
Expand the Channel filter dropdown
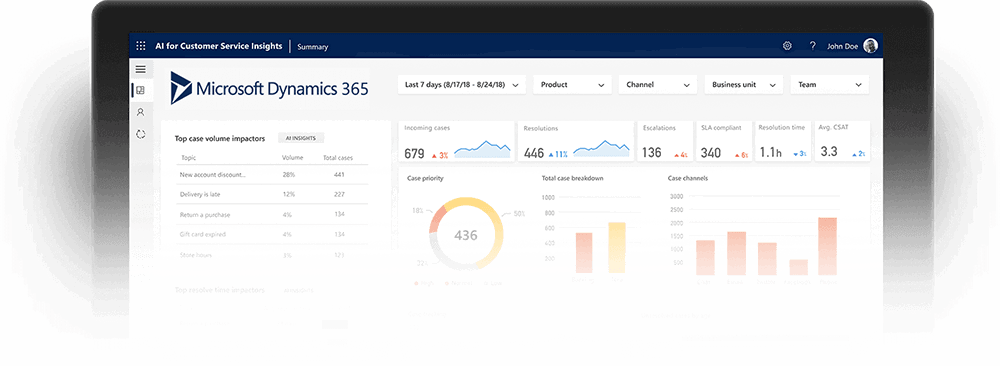pos(658,85)
